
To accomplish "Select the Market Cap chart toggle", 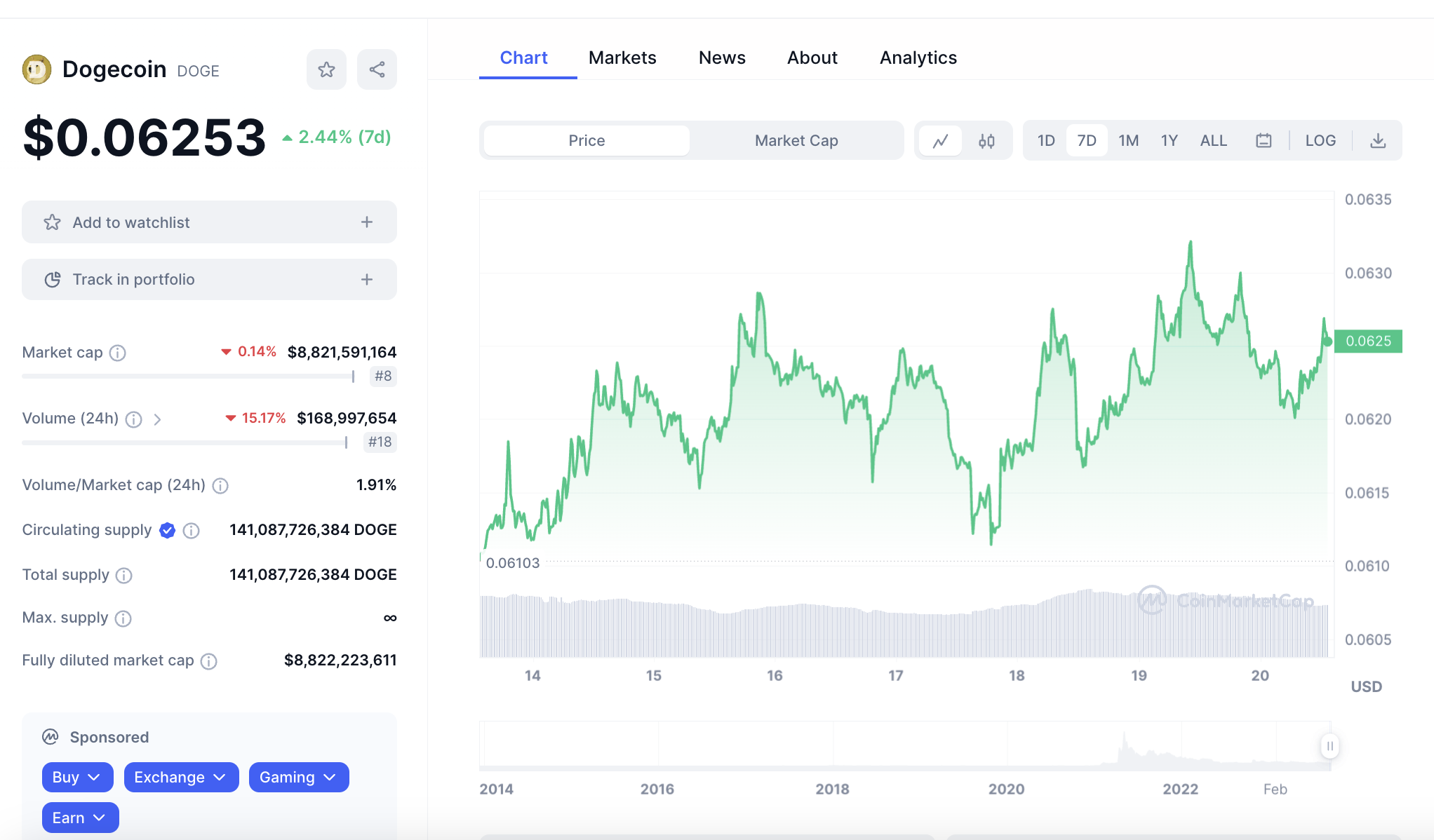I will coord(796,141).
